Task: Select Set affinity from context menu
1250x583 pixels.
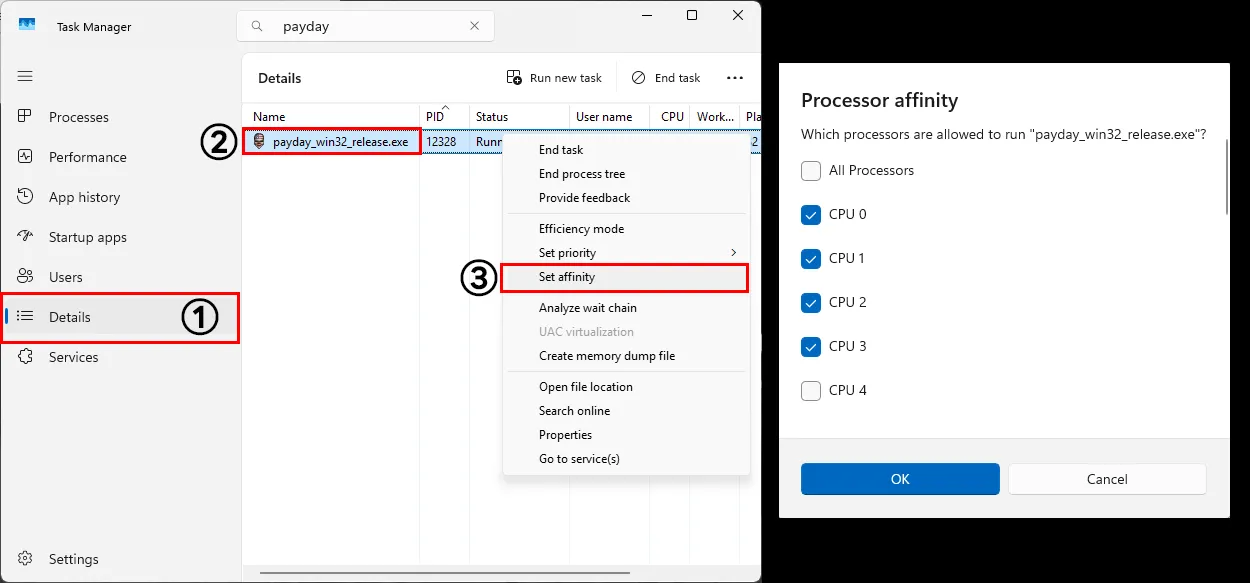Action: tap(567, 277)
